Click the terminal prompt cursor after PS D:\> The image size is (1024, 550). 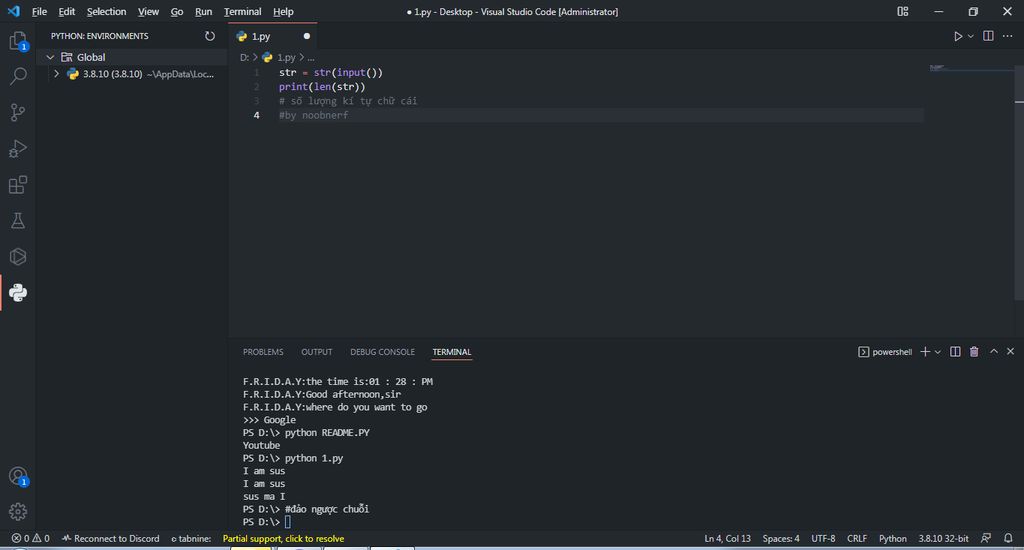coord(287,521)
